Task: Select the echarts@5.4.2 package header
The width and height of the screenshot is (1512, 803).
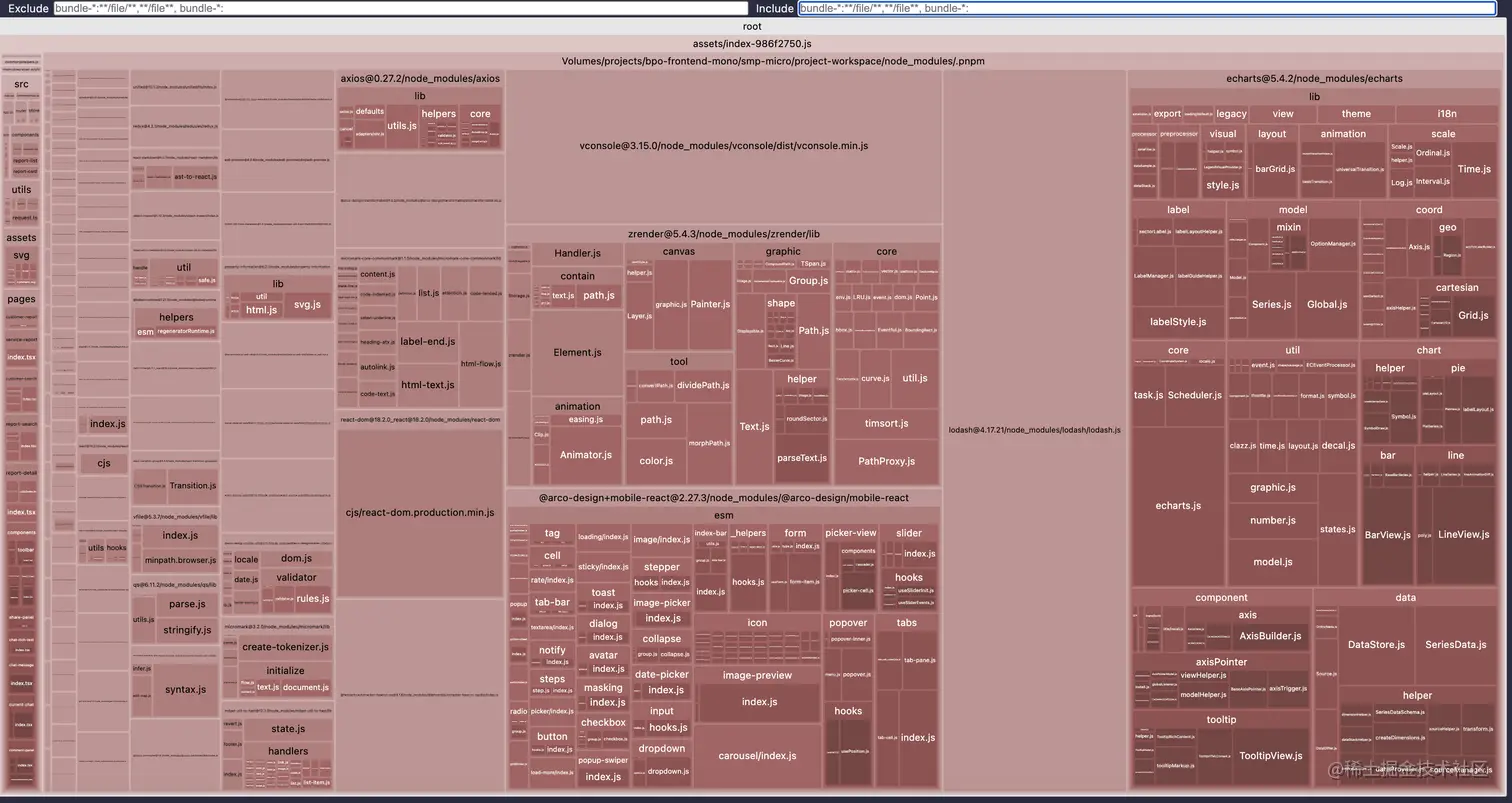Action: 1314,78
